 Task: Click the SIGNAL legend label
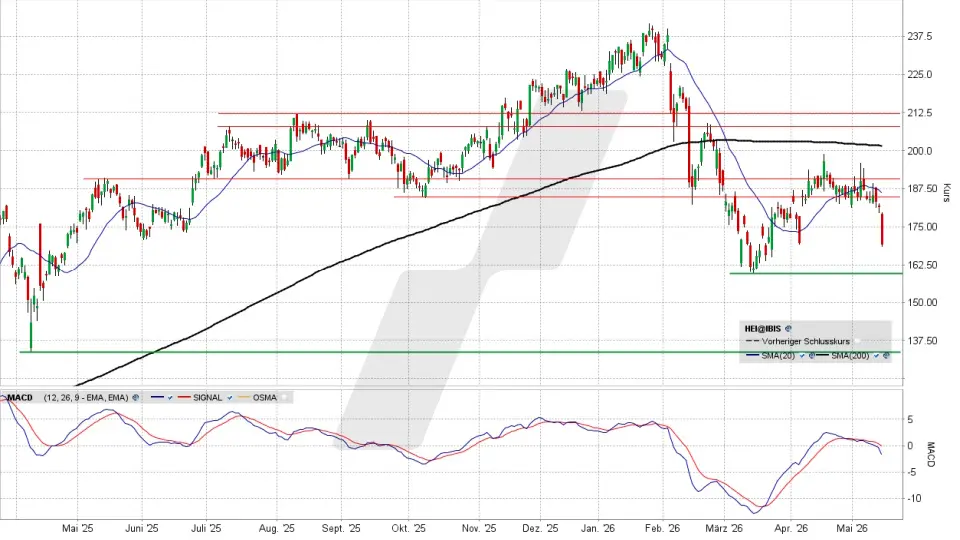coord(208,397)
